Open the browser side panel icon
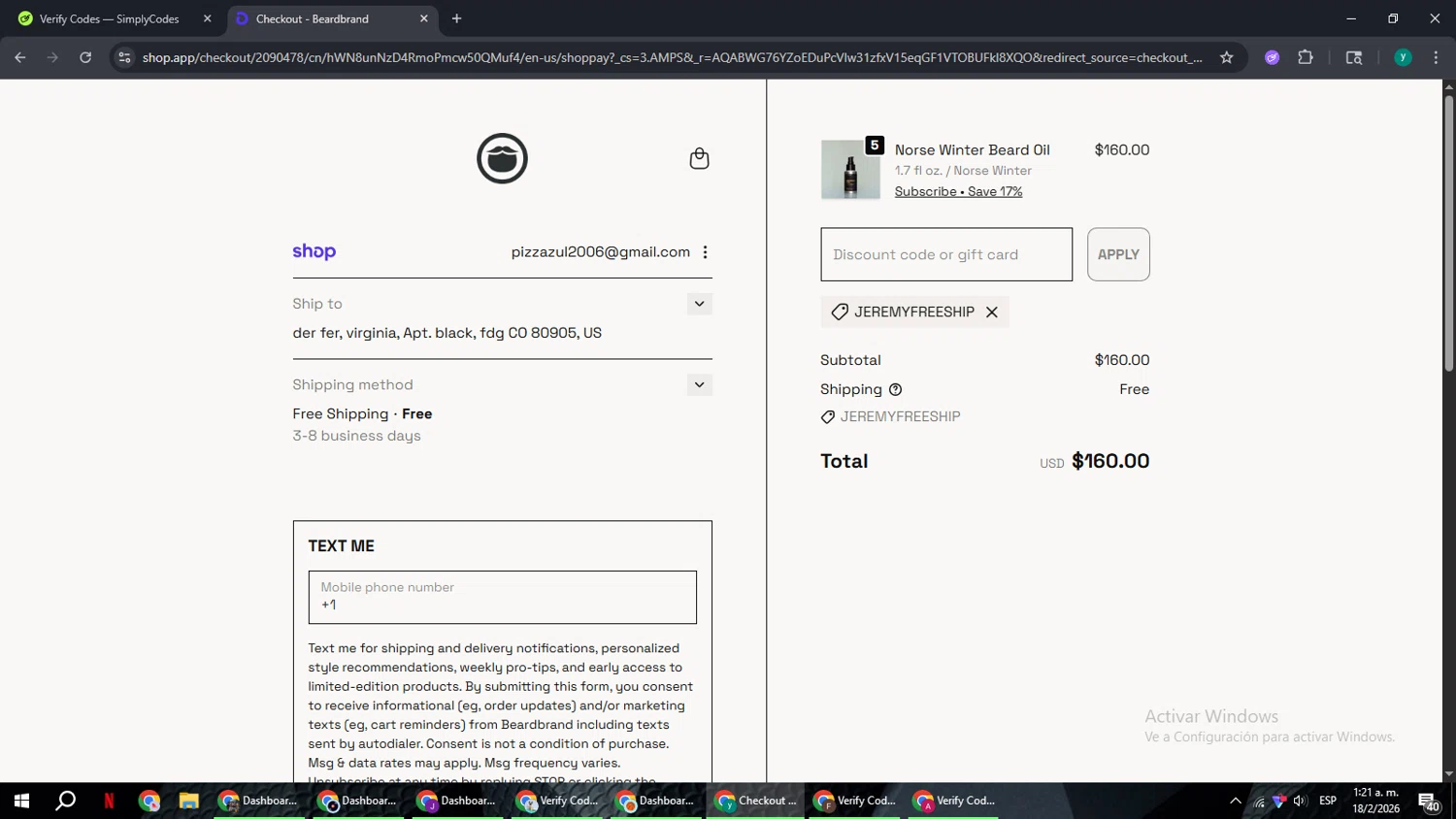The image size is (1456, 819). (x=1354, y=57)
